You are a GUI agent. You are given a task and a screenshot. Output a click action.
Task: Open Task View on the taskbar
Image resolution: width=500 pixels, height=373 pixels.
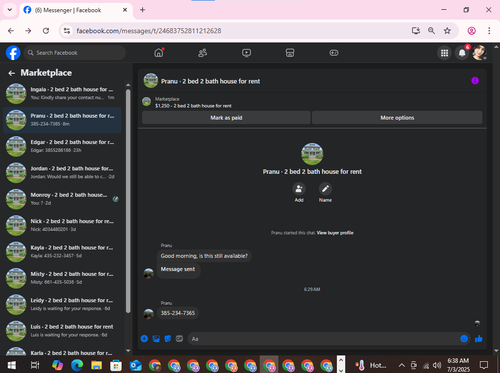pyautogui.click(x=35, y=365)
